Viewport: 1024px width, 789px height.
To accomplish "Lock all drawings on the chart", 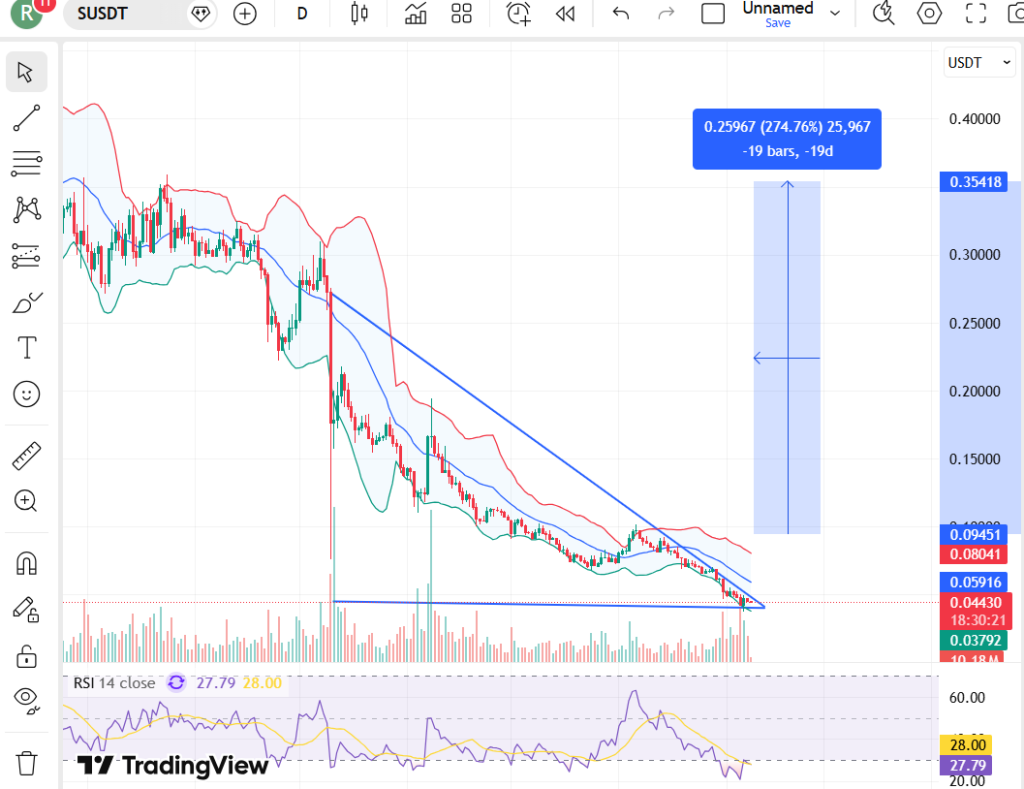I will (x=26, y=655).
